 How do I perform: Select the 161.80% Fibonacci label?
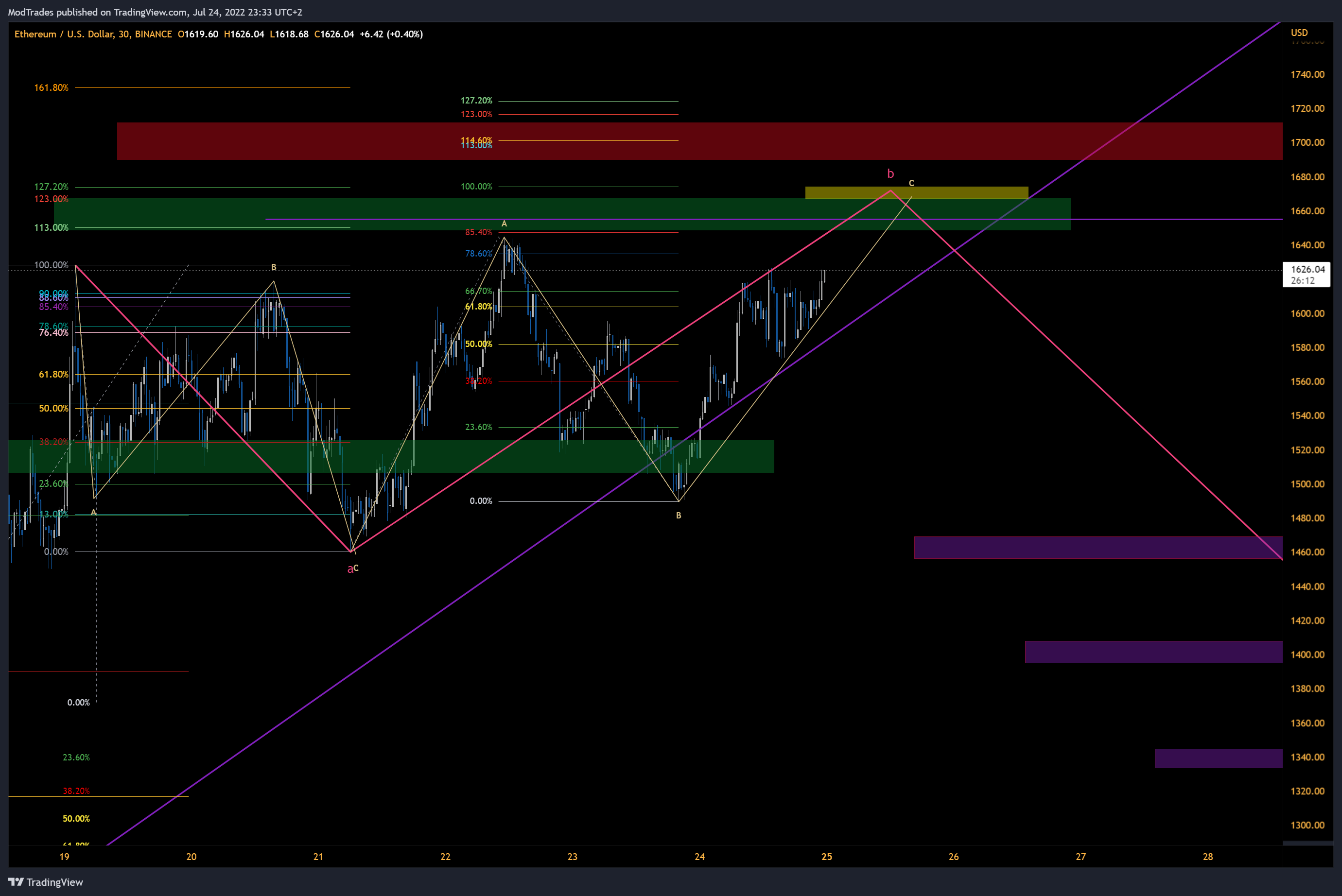click(x=51, y=87)
